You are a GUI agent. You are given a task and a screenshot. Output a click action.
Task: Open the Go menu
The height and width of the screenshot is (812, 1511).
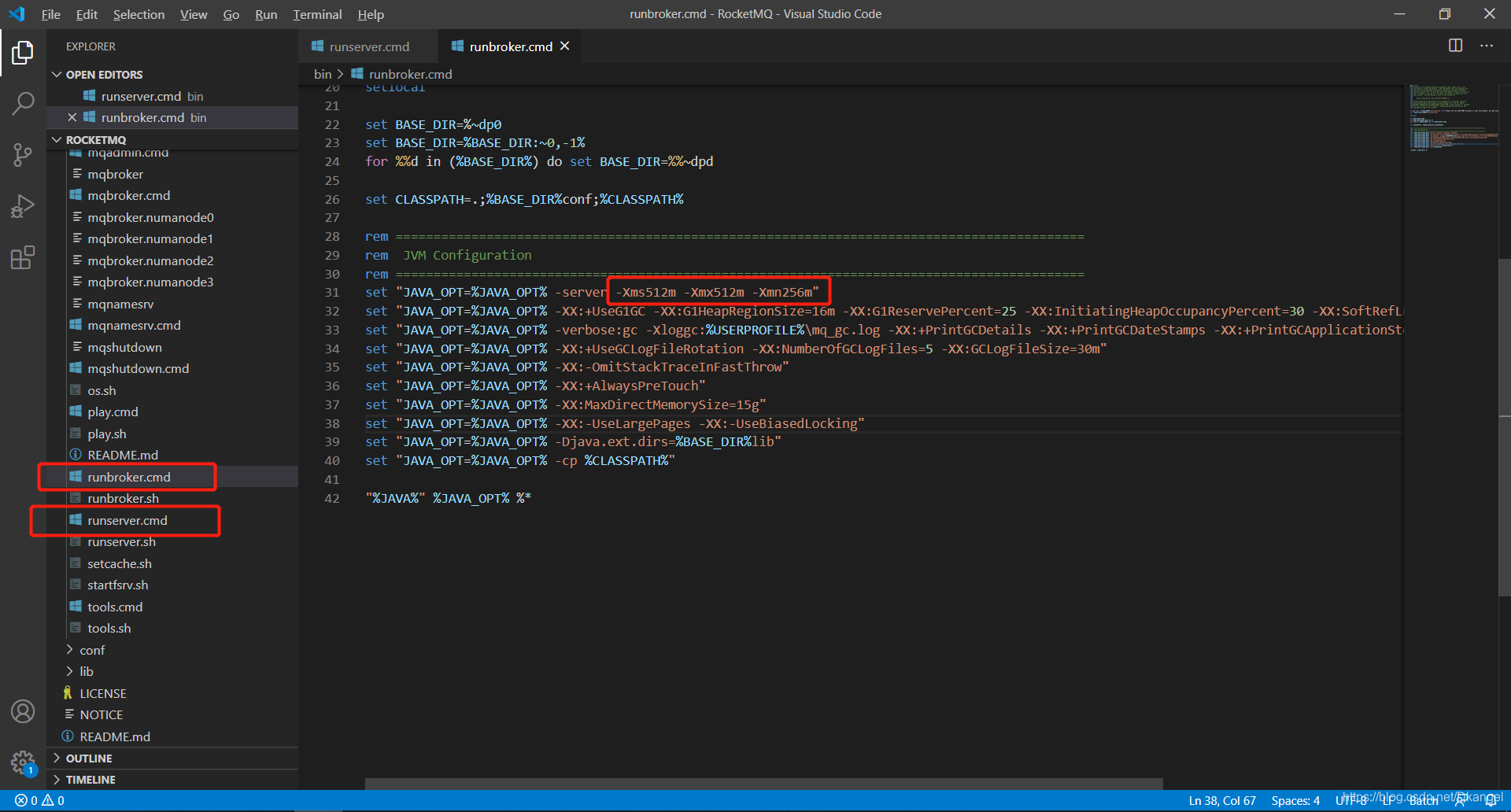click(x=231, y=14)
